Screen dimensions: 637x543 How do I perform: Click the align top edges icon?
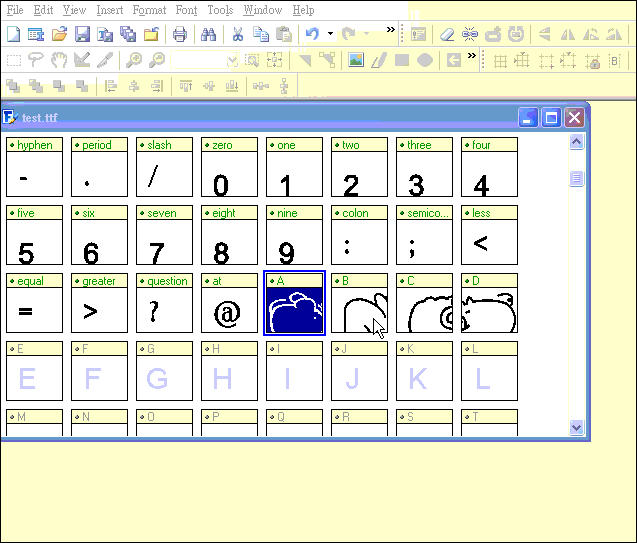(186, 86)
